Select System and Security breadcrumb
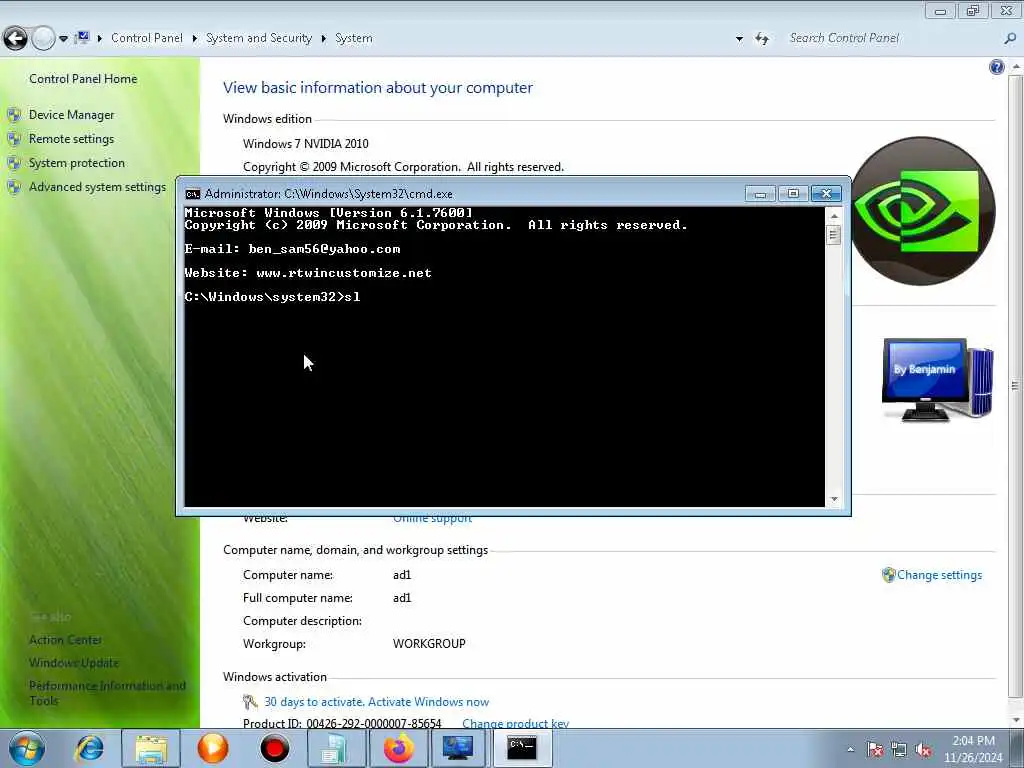This screenshot has height=768, width=1024. [259, 38]
